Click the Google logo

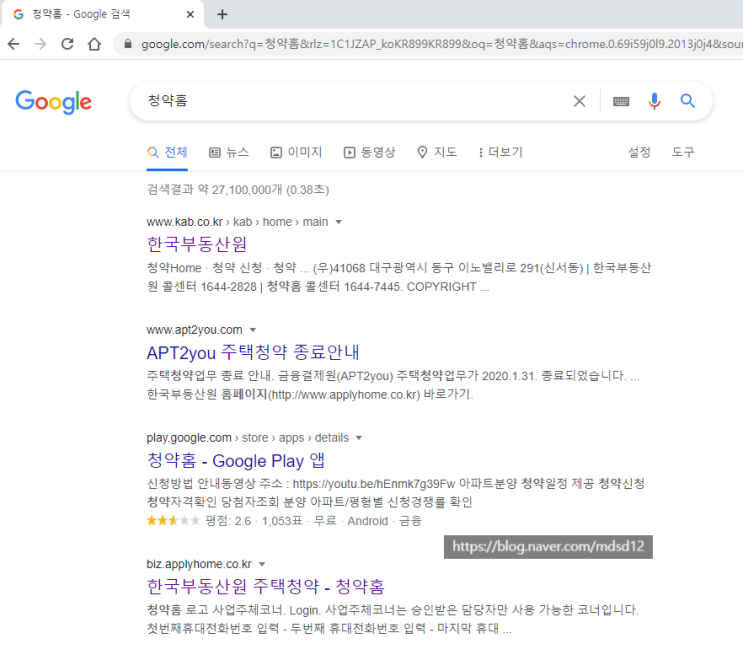54,102
